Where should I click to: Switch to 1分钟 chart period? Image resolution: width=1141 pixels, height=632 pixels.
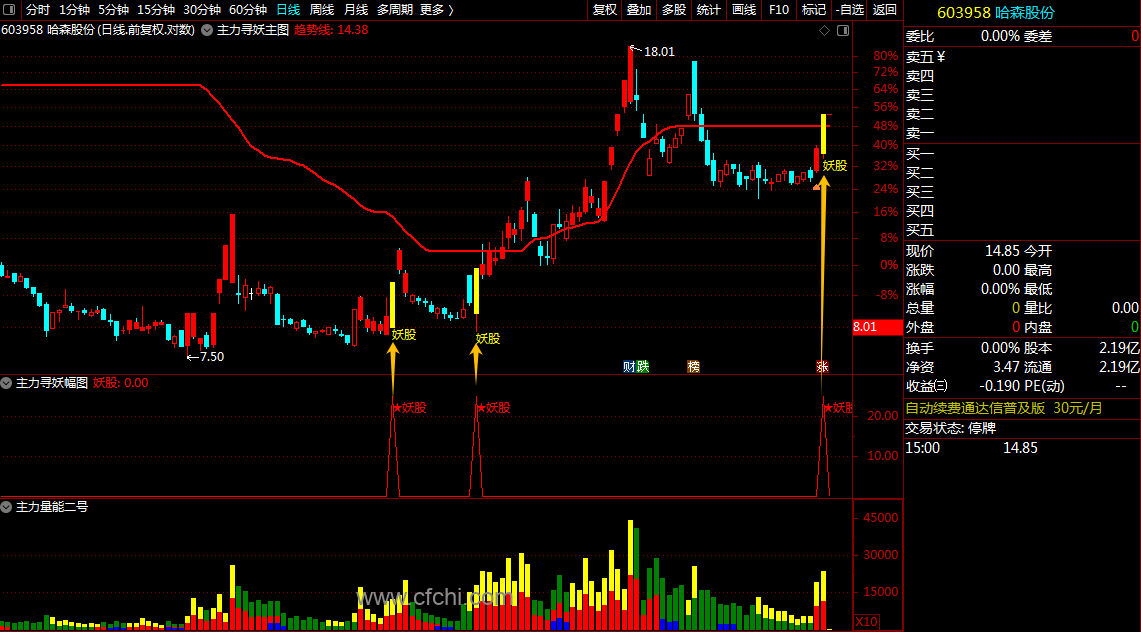[x=74, y=9]
